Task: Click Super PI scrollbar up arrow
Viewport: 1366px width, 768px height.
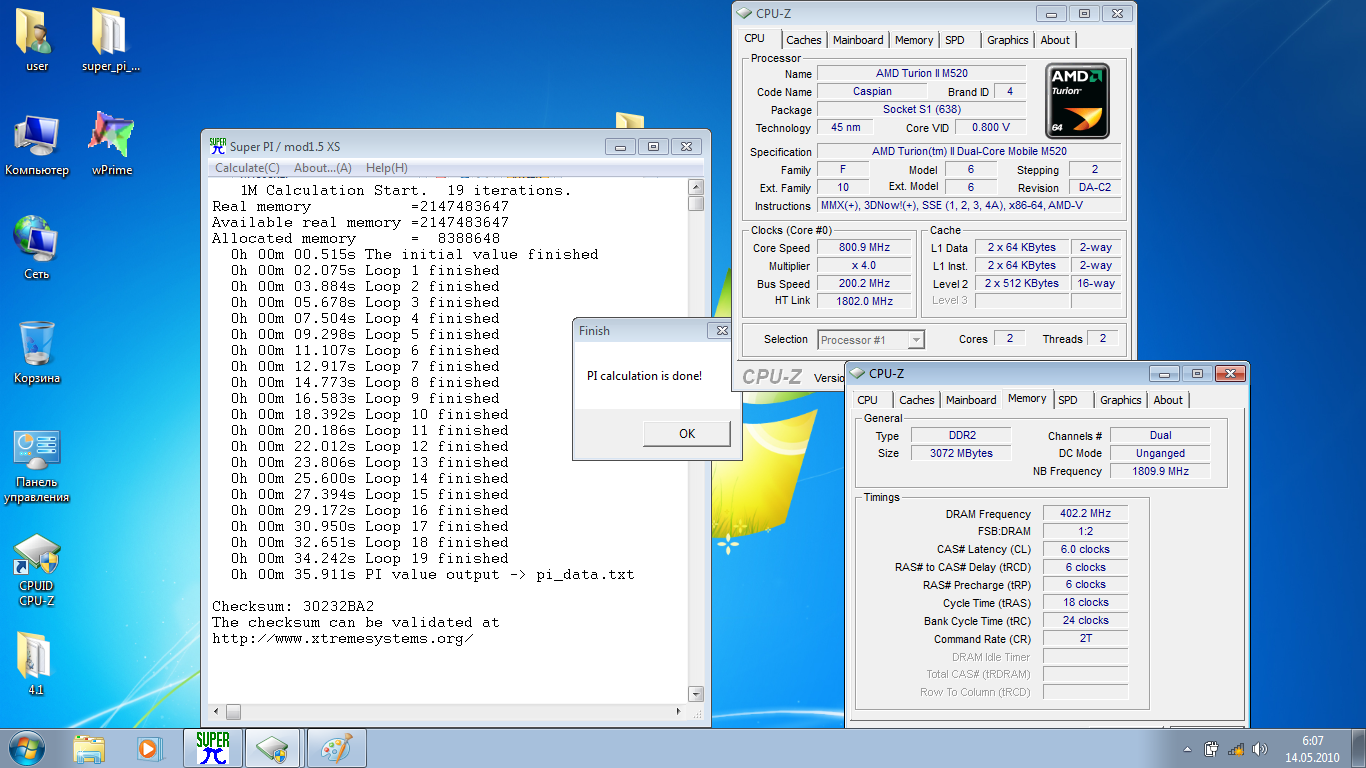Action: tap(696, 187)
